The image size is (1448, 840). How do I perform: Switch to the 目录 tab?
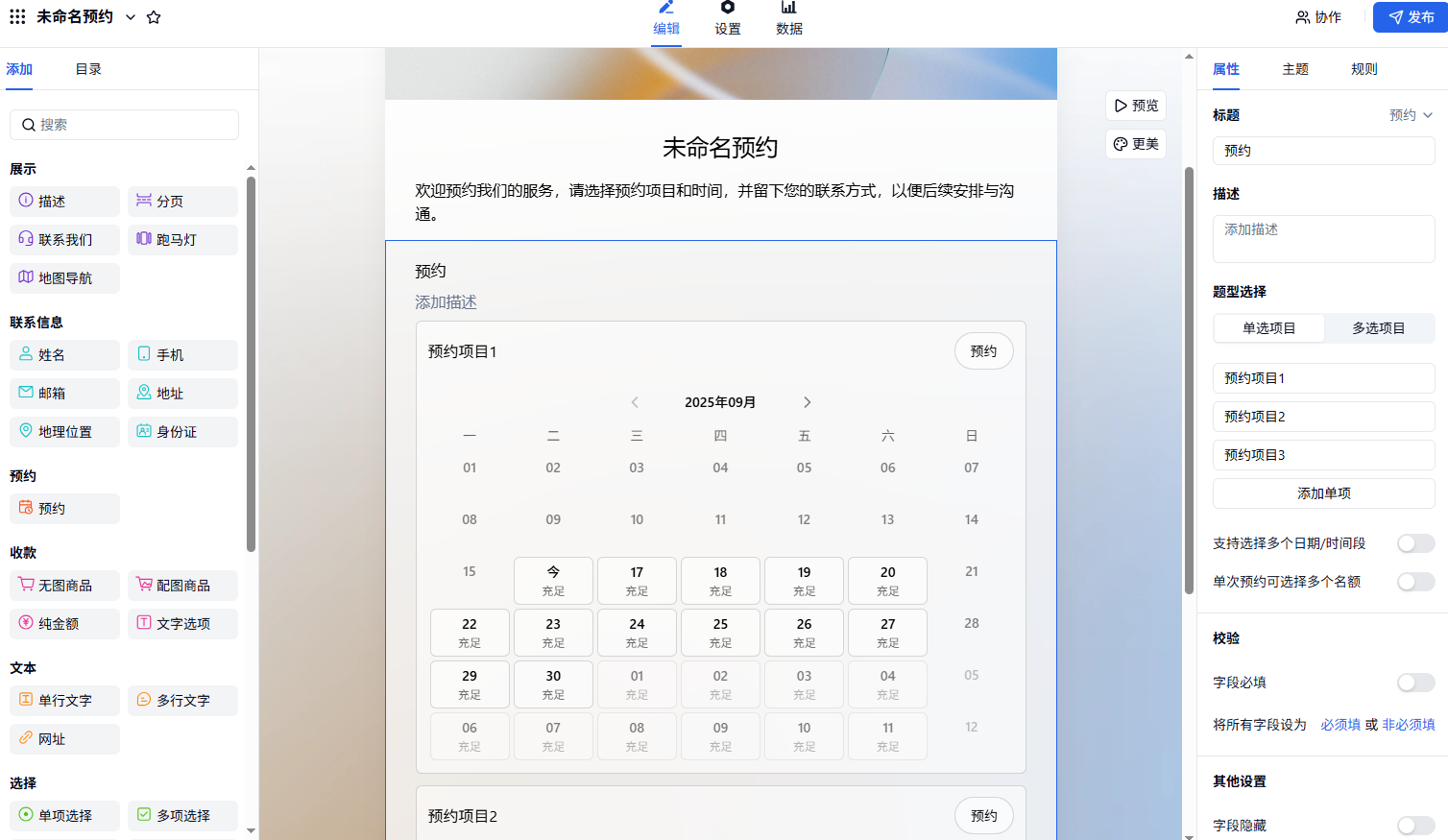click(x=88, y=69)
